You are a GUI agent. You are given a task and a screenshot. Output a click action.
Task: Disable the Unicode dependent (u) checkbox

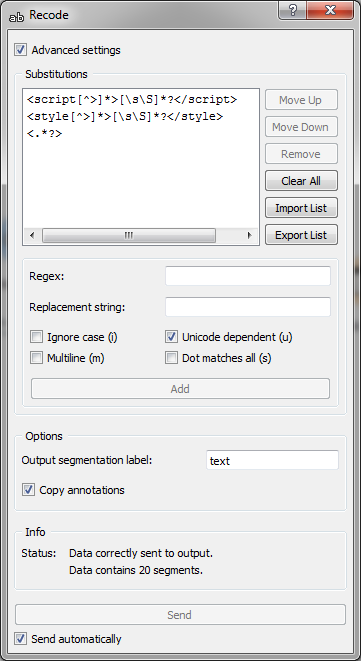171,337
